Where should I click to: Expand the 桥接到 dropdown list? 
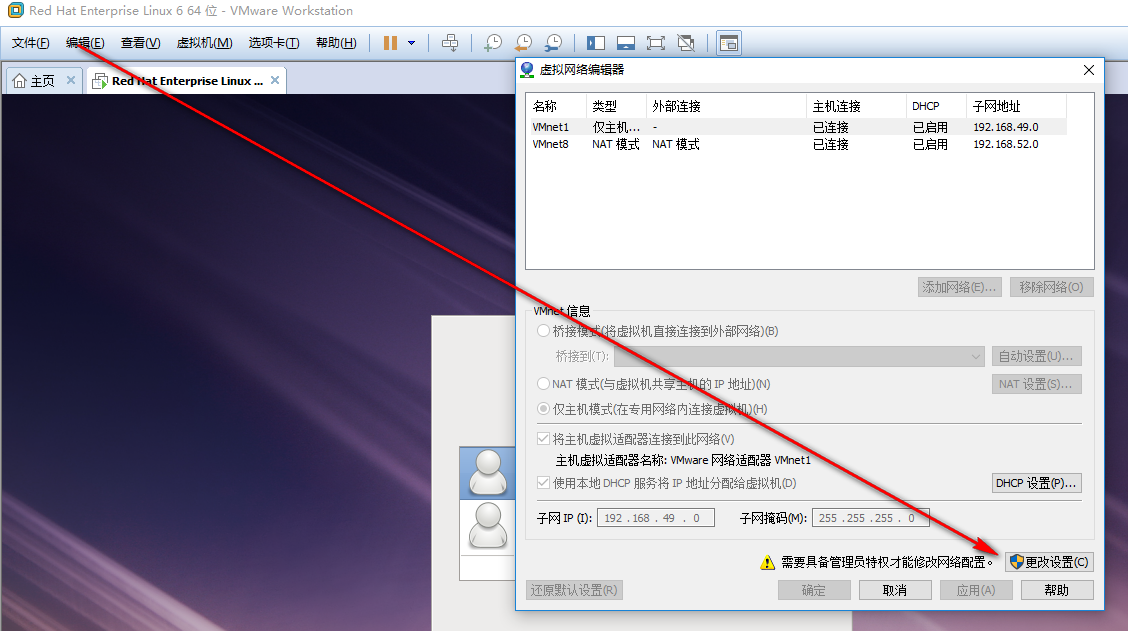coord(799,356)
